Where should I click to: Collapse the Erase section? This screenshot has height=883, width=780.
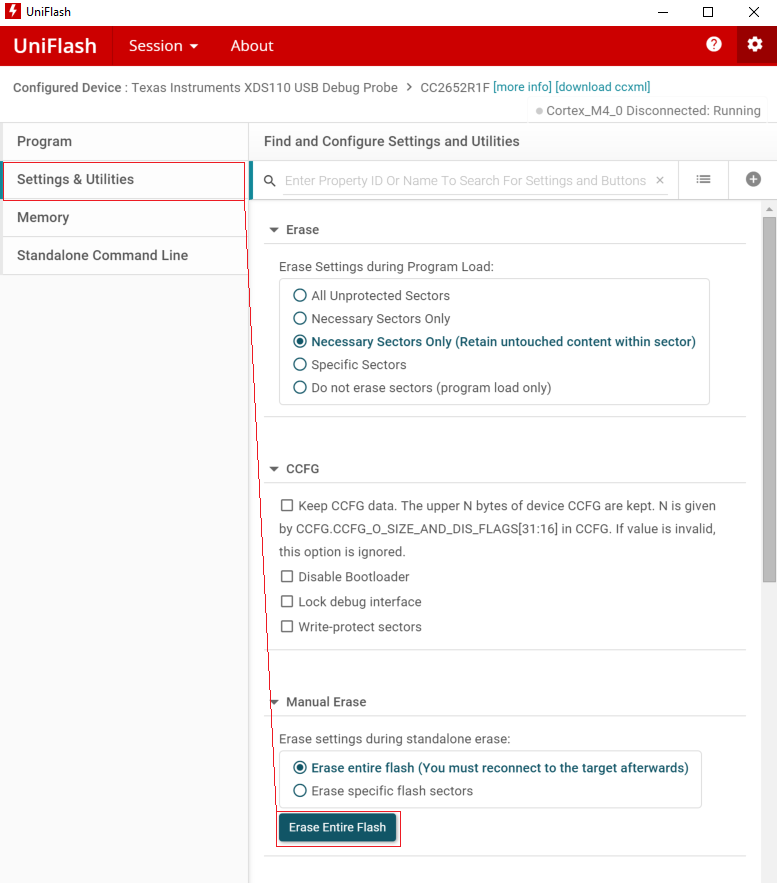coord(273,230)
